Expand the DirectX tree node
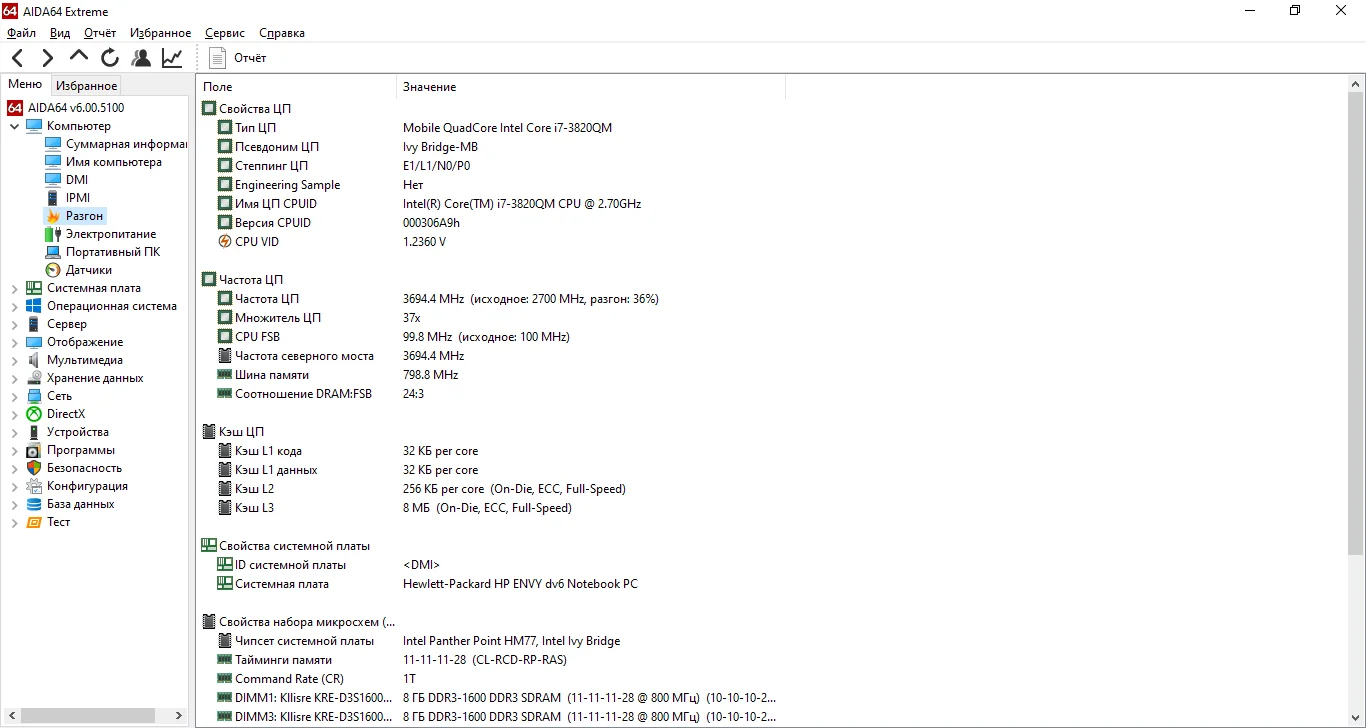 pyautogui.click(x=14, y=414)
